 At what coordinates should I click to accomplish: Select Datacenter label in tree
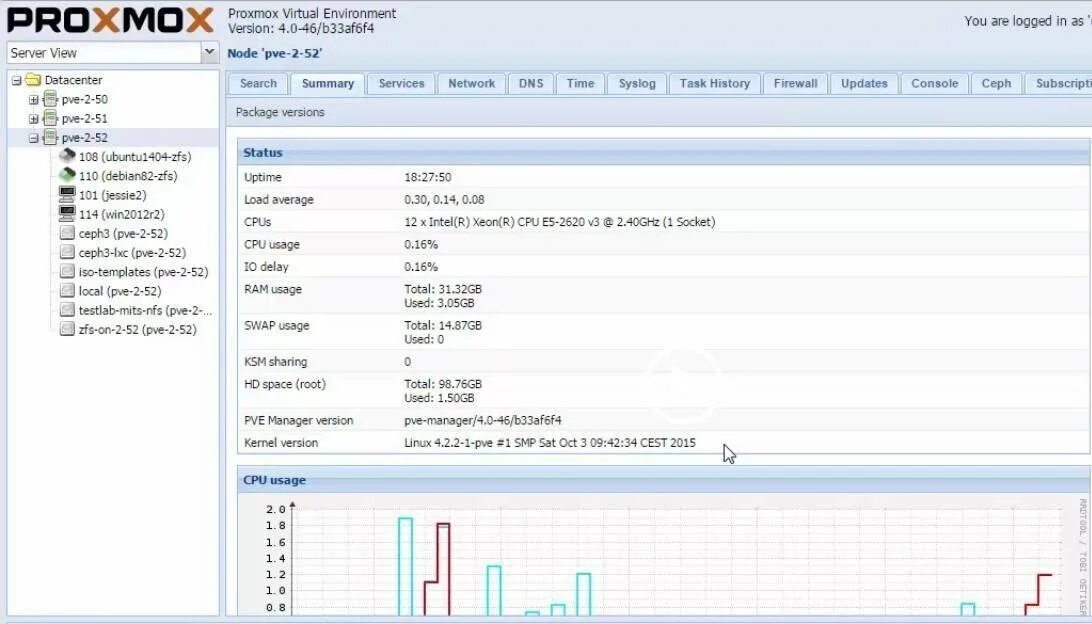(73, 80)
